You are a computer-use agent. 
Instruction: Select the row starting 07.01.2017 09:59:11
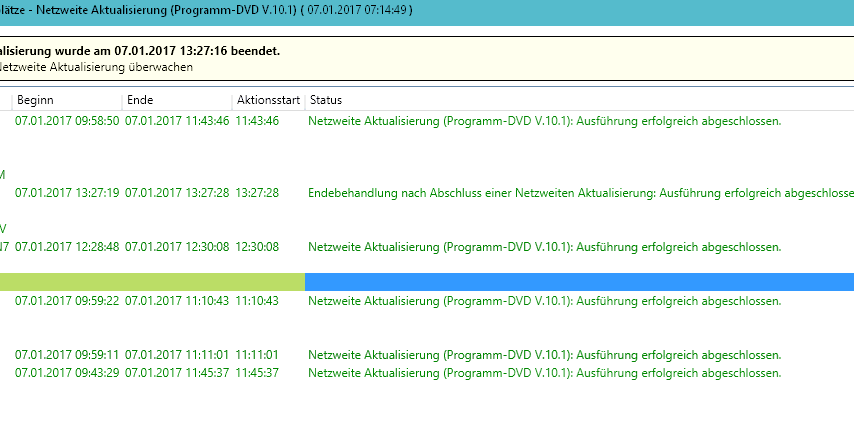coord(67,355)
